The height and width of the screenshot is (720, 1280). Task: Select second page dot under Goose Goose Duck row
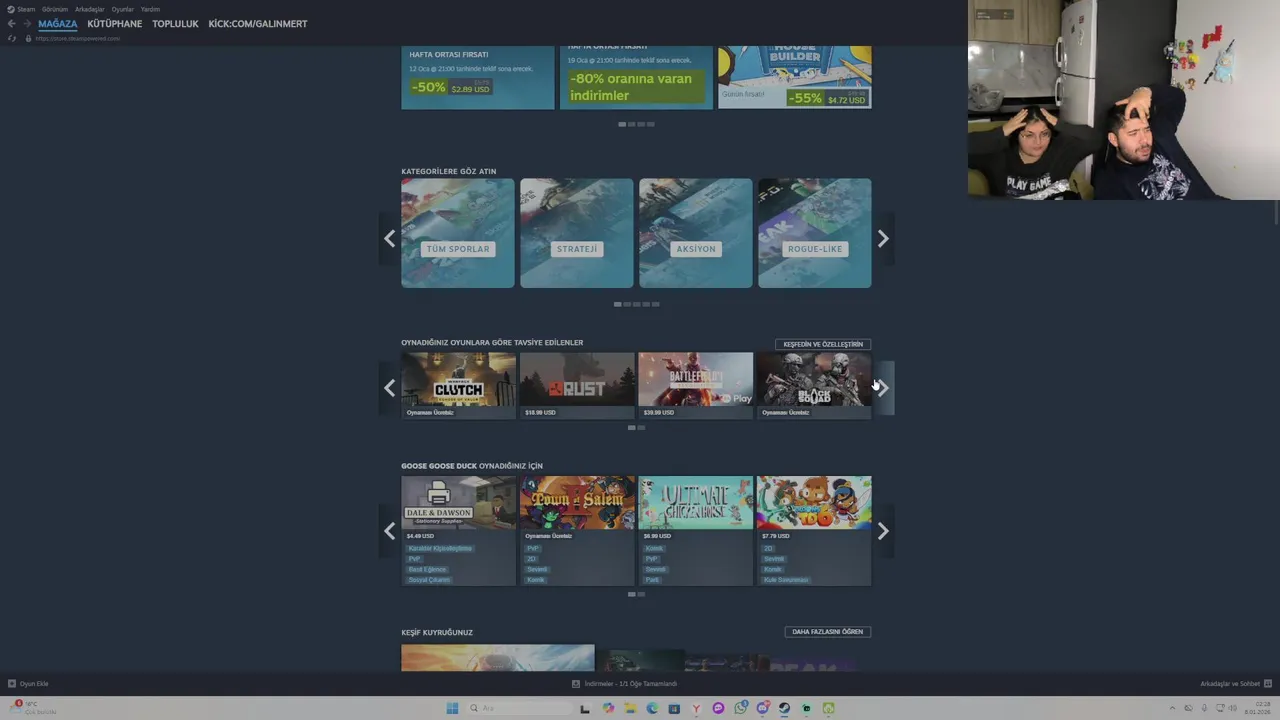[x=641, y=594]
